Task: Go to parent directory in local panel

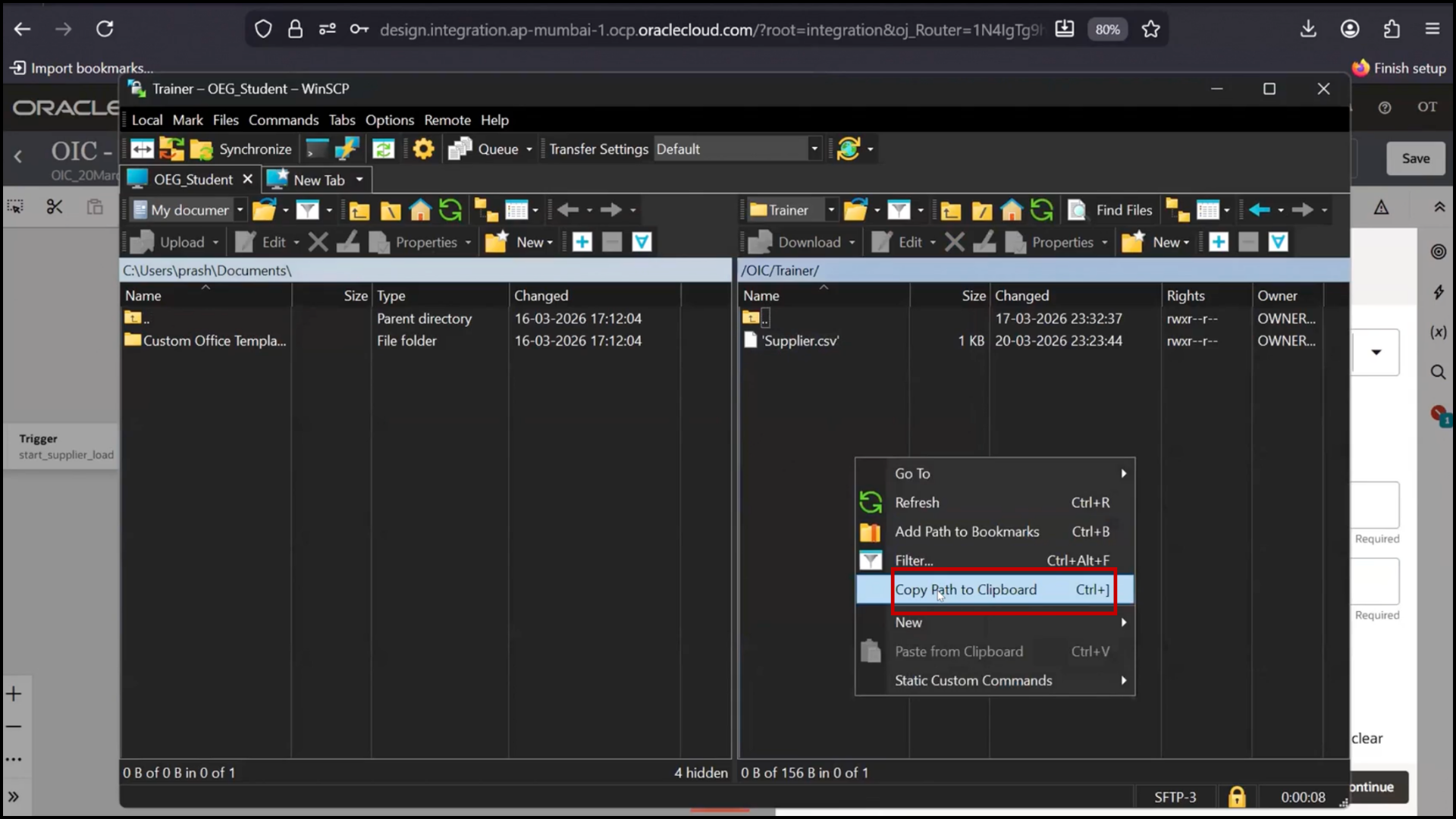Action: pos(359,211)
